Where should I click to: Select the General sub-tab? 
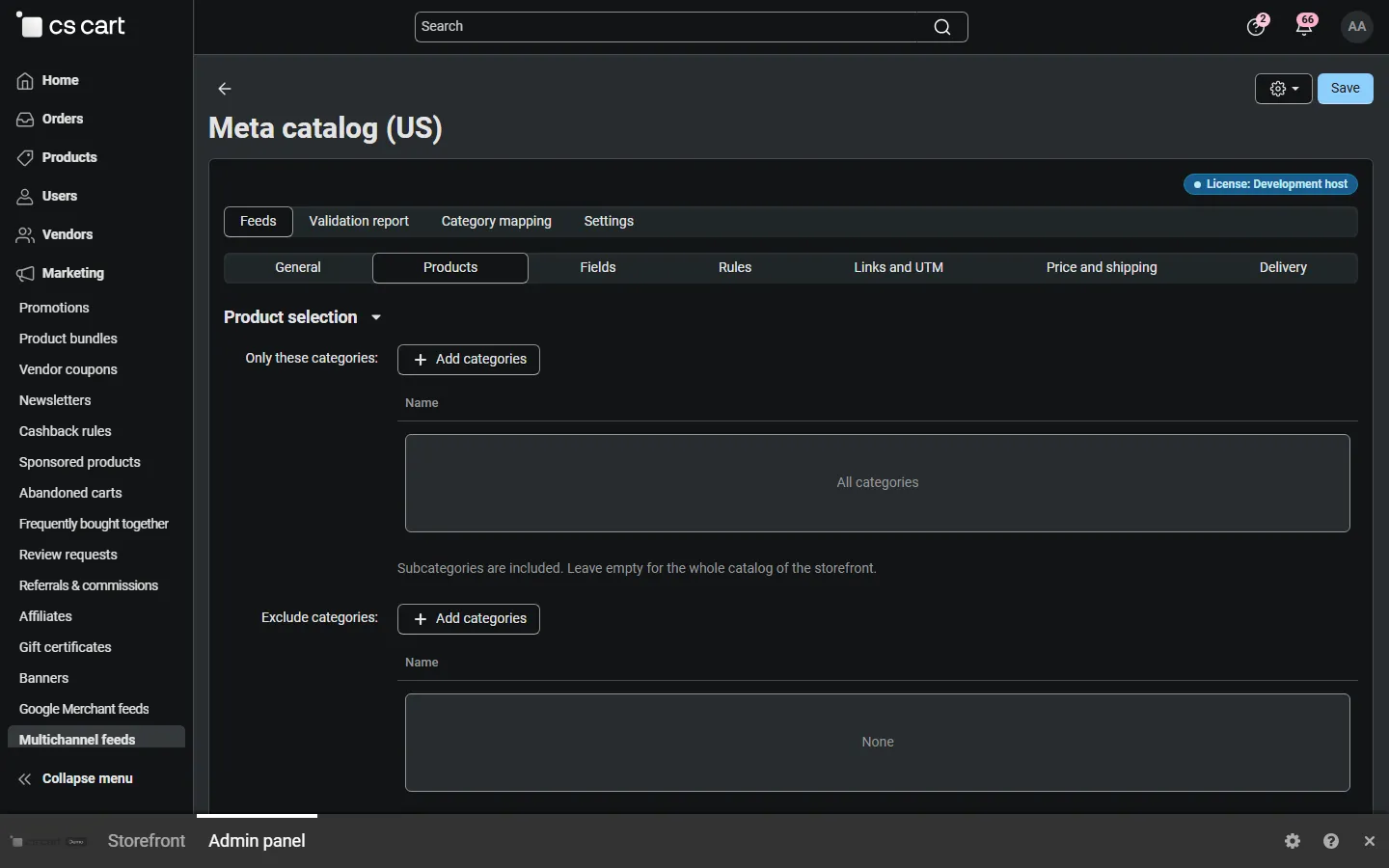(298, 268)
